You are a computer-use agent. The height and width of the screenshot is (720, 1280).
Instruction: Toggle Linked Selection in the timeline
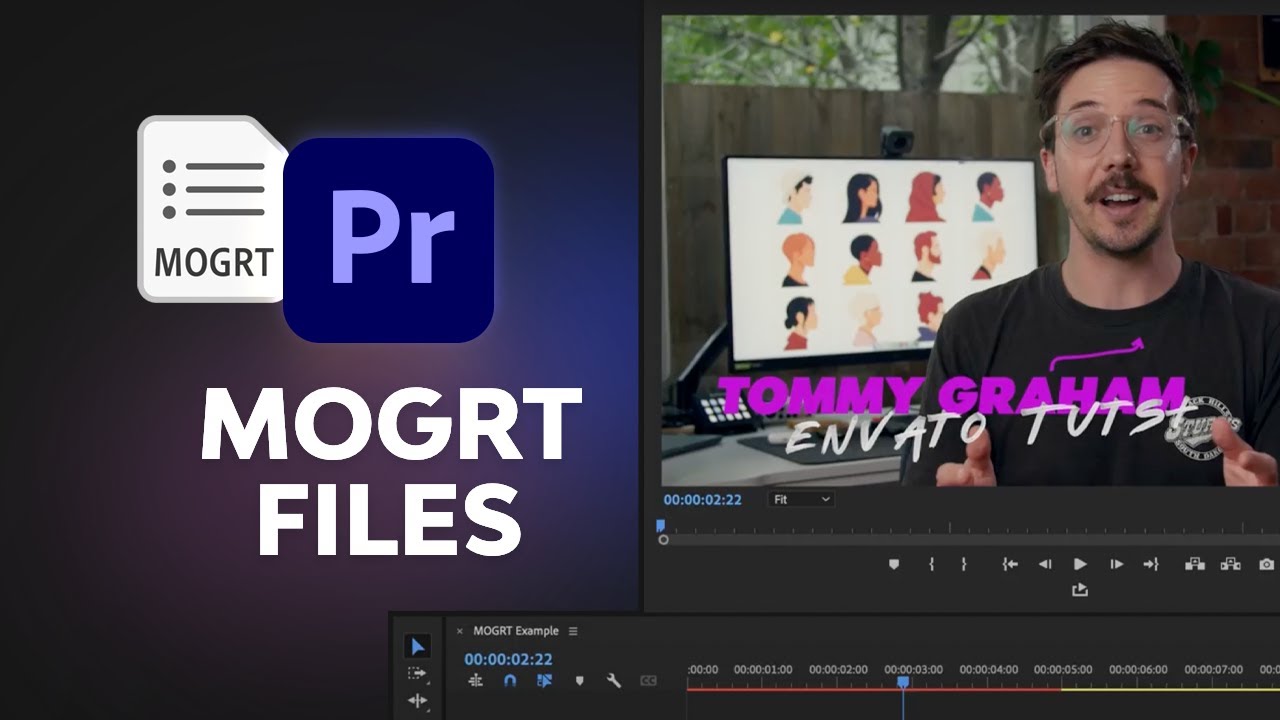pyautogui.click(x=544, y=680)
